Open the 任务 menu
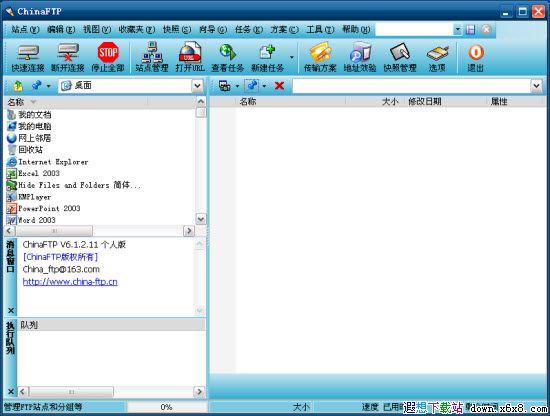 point(249,29)
